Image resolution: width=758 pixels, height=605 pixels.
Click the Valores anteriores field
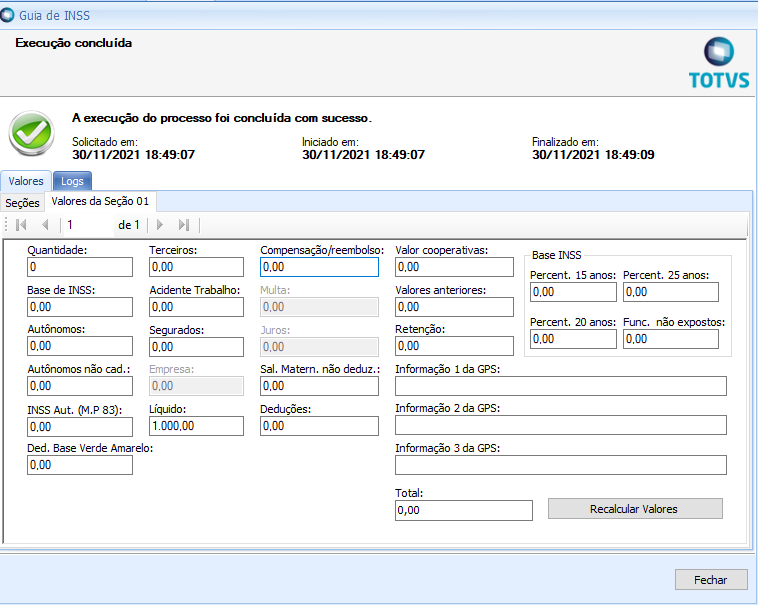(454, 307)
